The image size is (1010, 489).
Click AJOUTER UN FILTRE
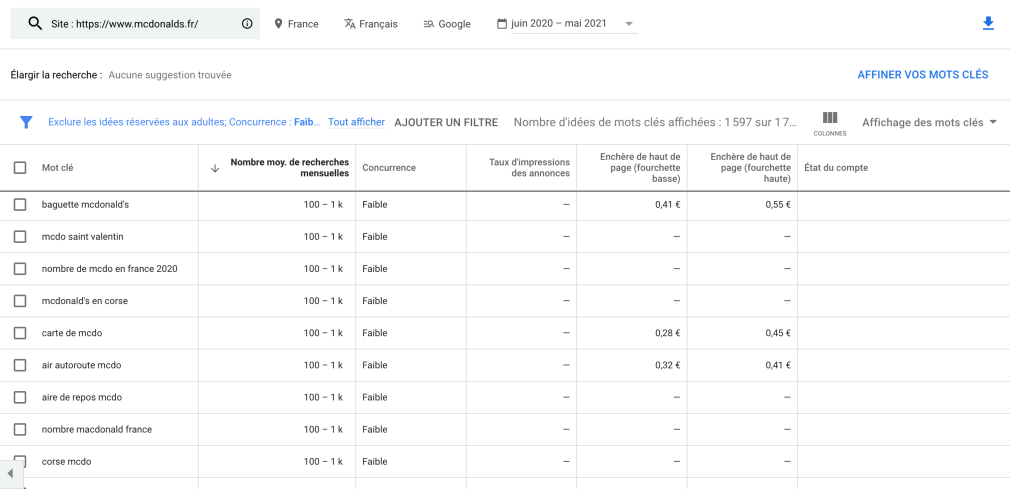(x=446, y=122)
